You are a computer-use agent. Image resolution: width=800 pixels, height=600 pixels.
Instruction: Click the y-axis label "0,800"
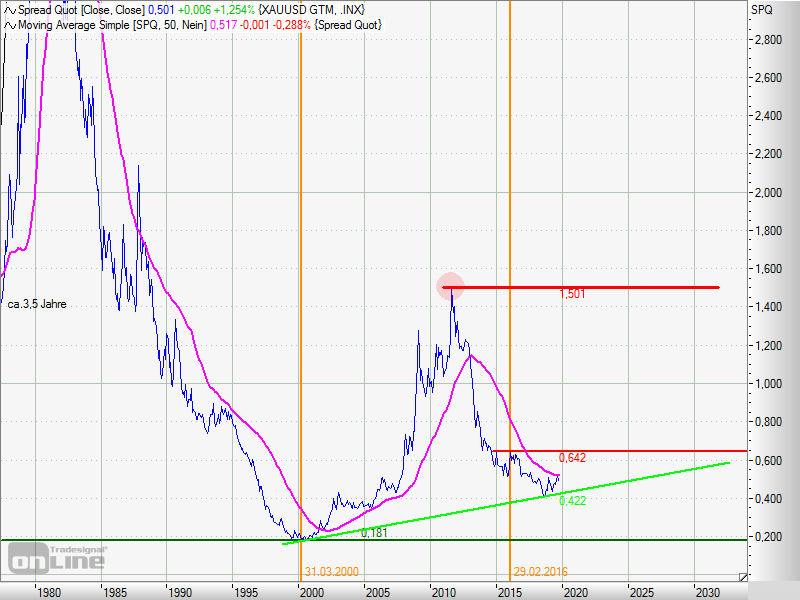768,422
